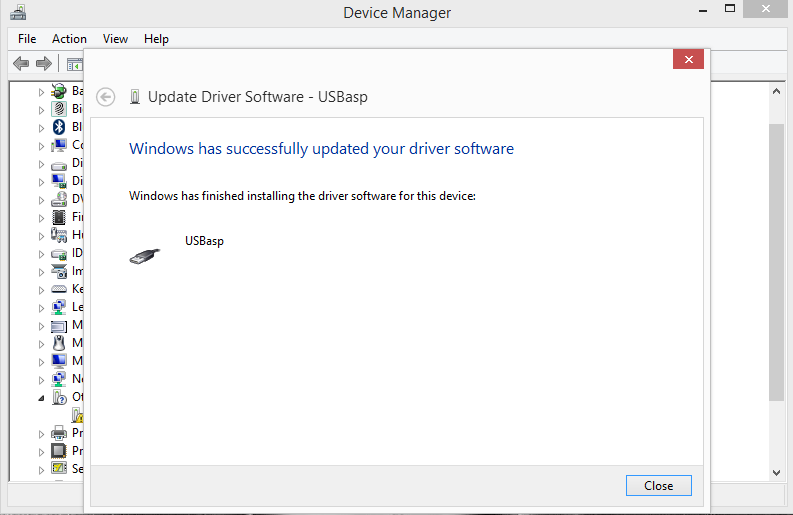Screen dimensions: 793x515
Task: Close the Update Driver Software dialog with red X
Action: (x=688, y=59)
